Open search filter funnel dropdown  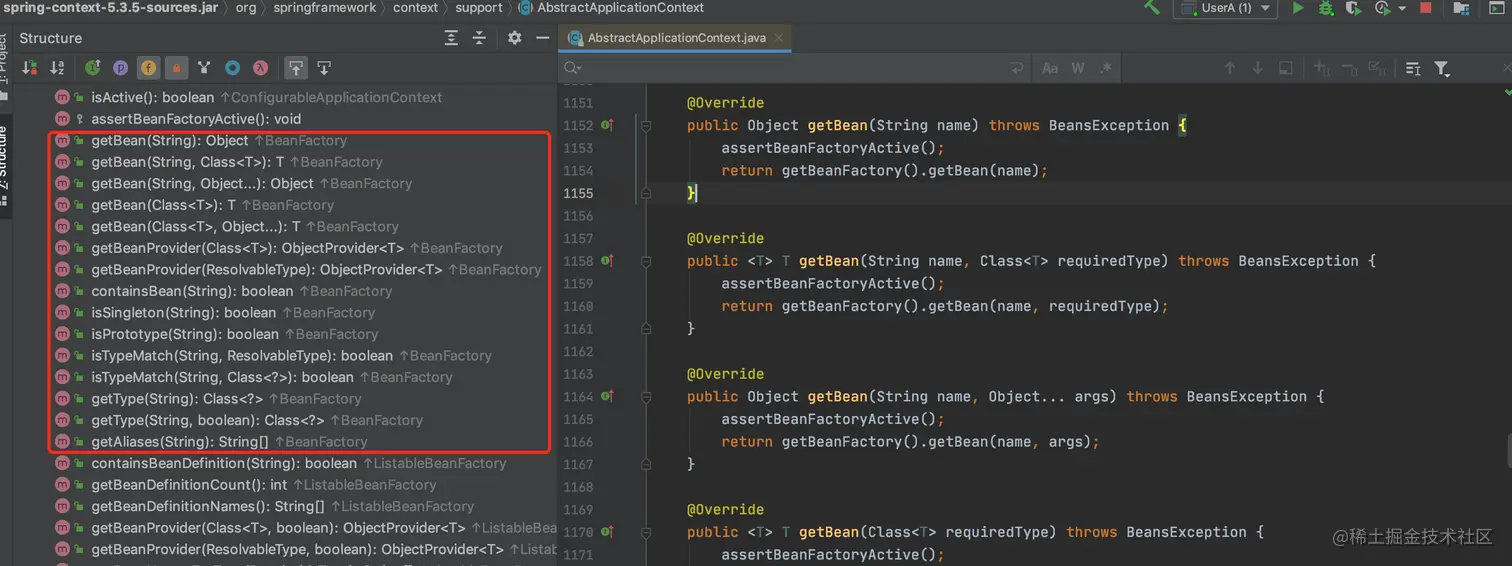(x=1442, y=68)
